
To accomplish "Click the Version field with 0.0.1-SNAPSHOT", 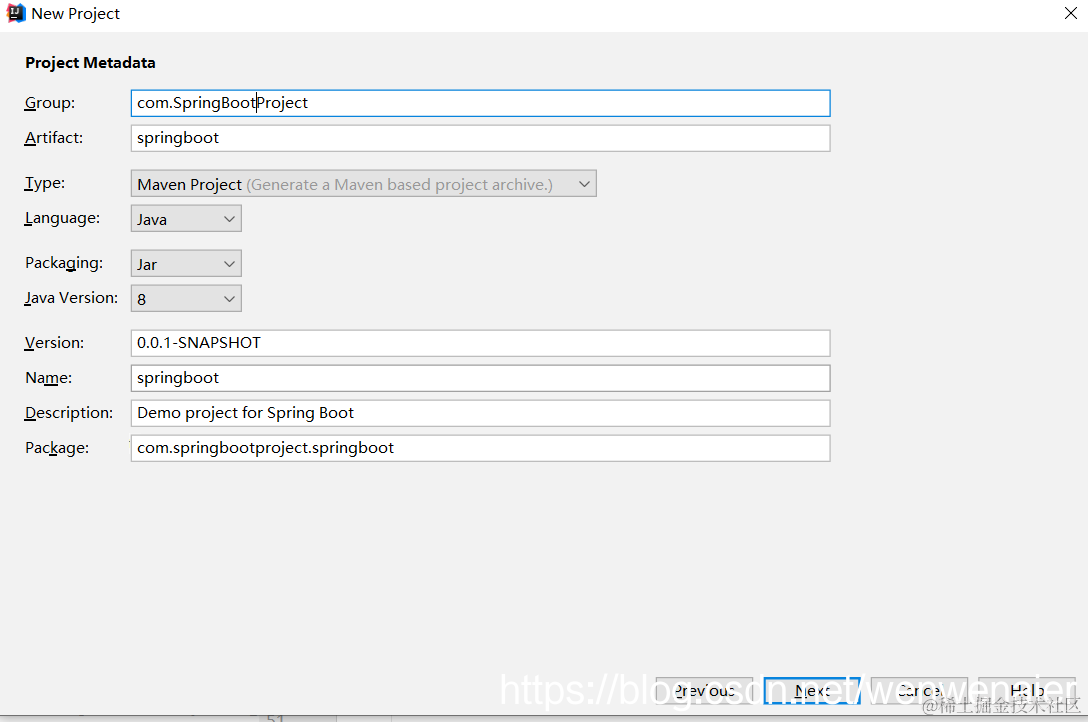I will (480, 343).
